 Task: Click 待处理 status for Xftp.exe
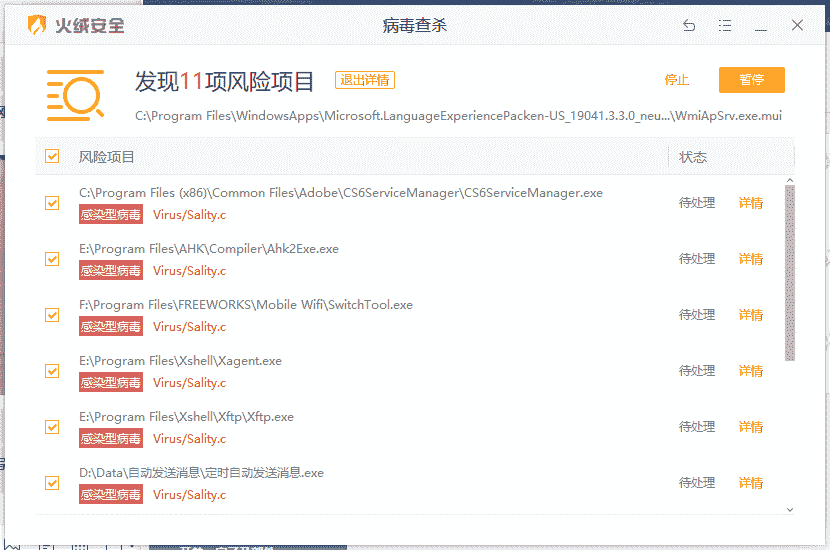pyautogui.click(x=697, y=427)
